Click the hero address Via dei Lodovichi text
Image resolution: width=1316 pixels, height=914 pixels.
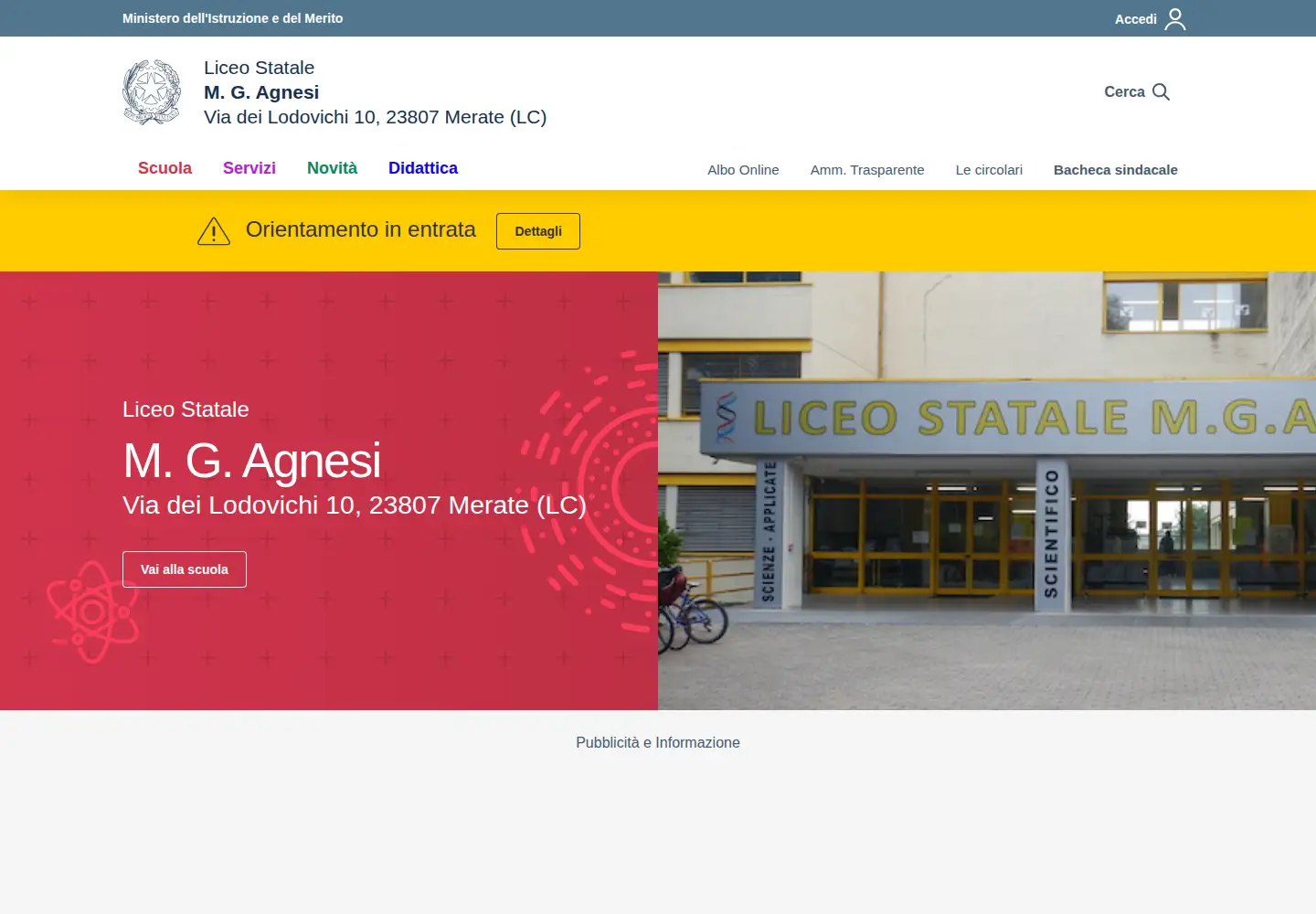pyautogui.click(x=355, y=505)
